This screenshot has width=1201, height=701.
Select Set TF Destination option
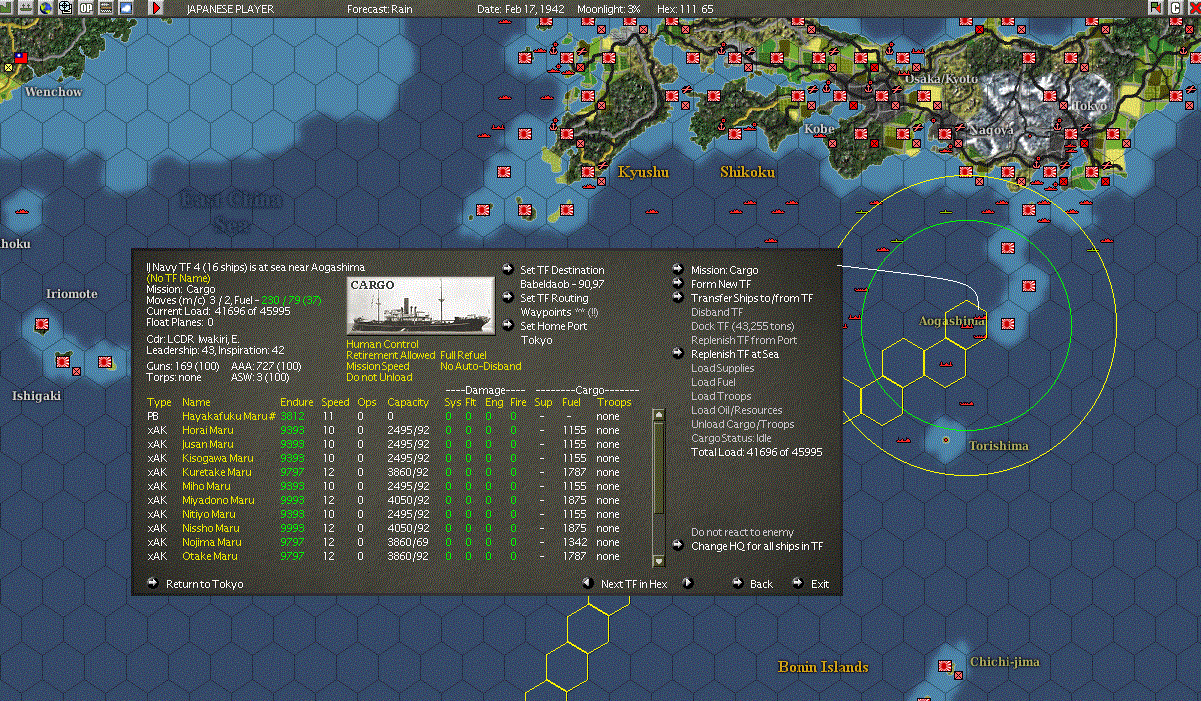562,270
